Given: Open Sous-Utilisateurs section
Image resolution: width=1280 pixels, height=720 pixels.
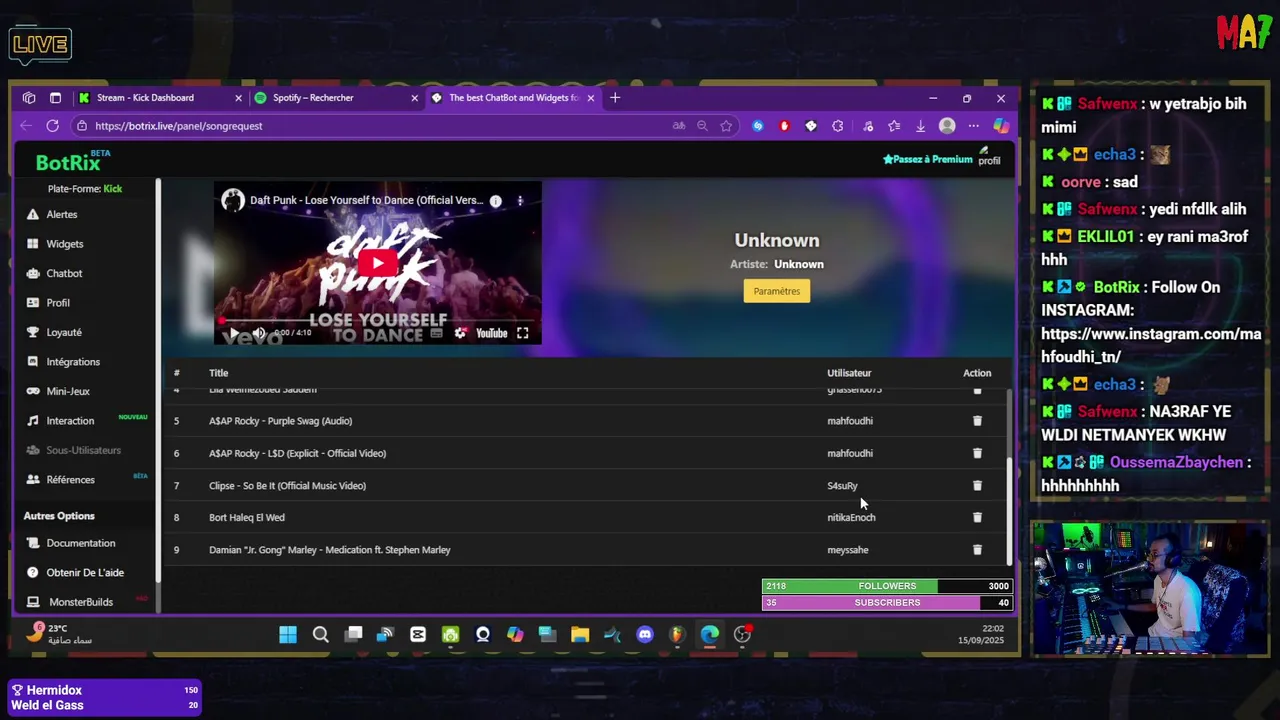Looking at the screenshot, I should [83, 450].
